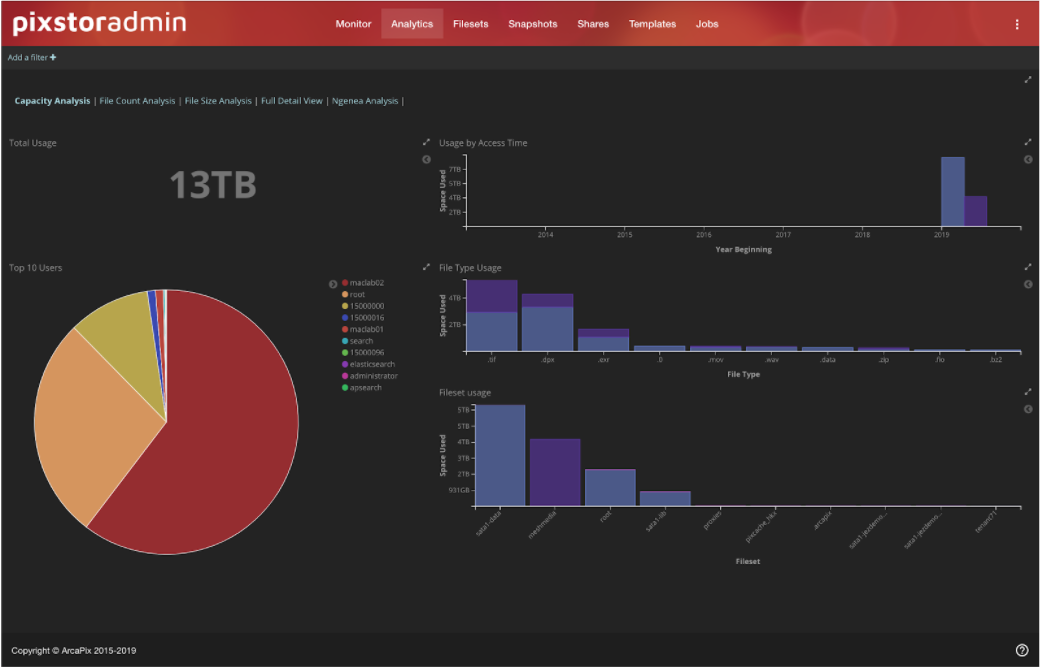
Task: Toggle the maclab02 entry in the legend
Action: click(x=366, y=283)
